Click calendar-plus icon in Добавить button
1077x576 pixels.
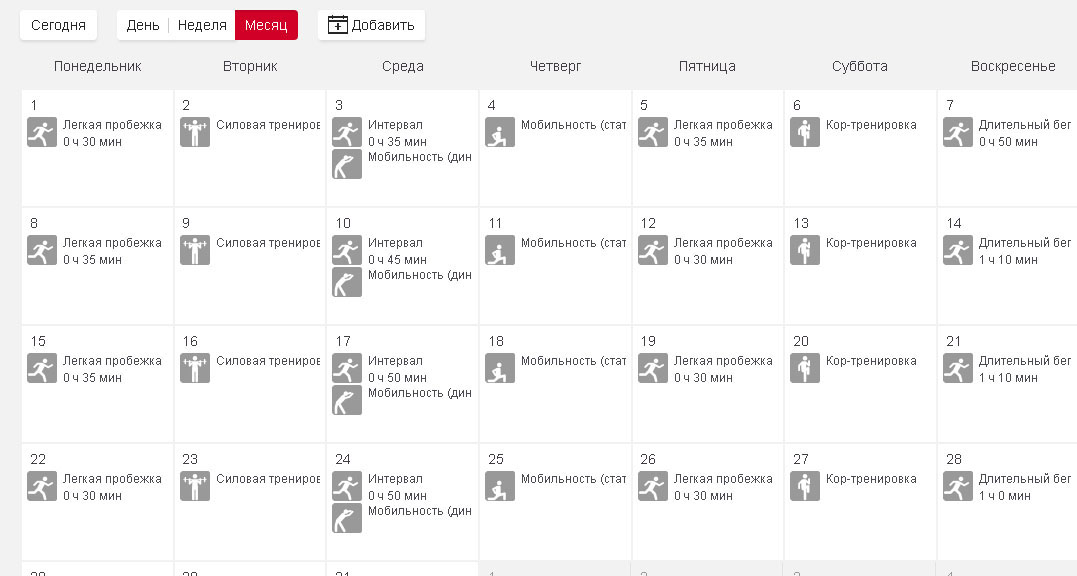point(338,25)
